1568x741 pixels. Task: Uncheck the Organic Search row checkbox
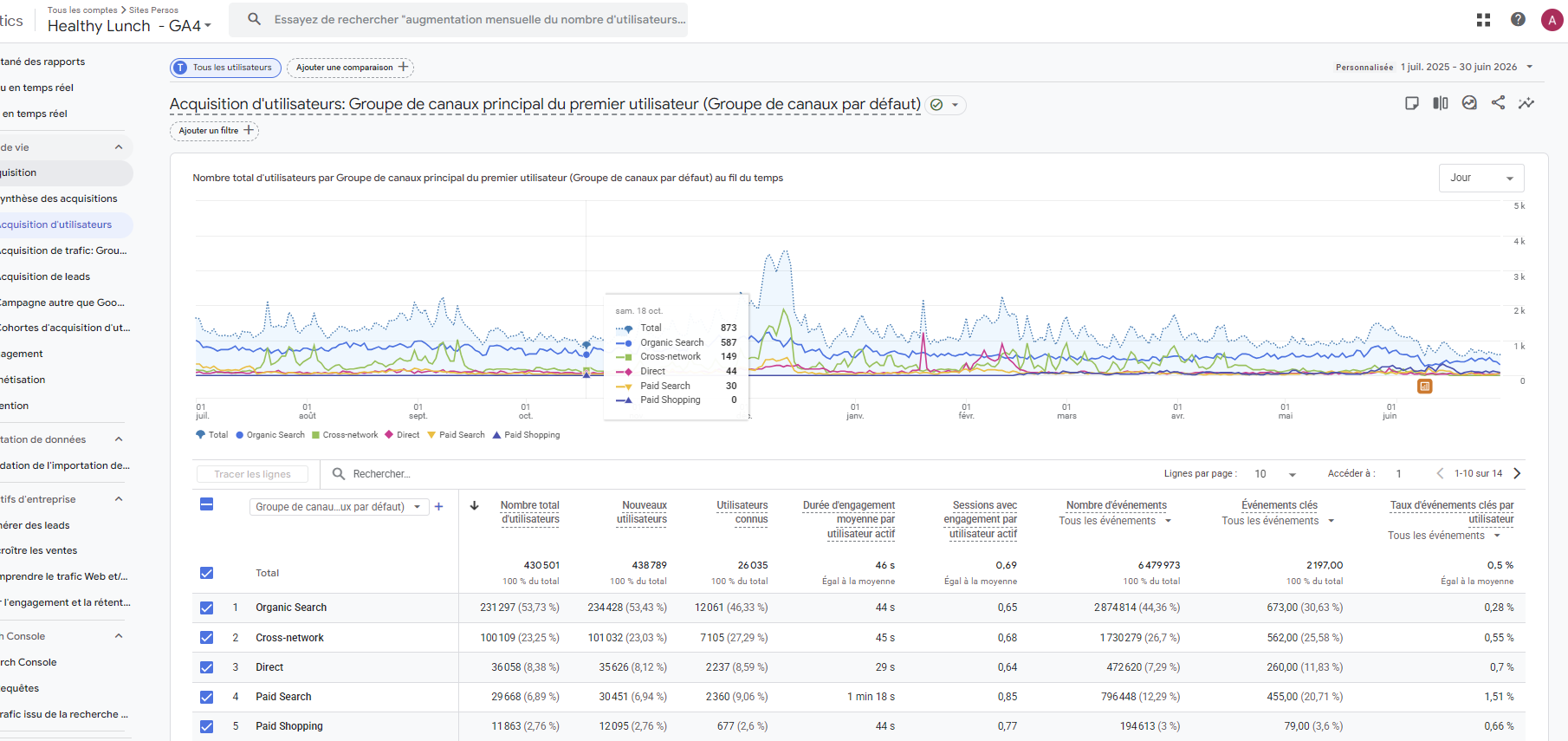tap(206, 608)
